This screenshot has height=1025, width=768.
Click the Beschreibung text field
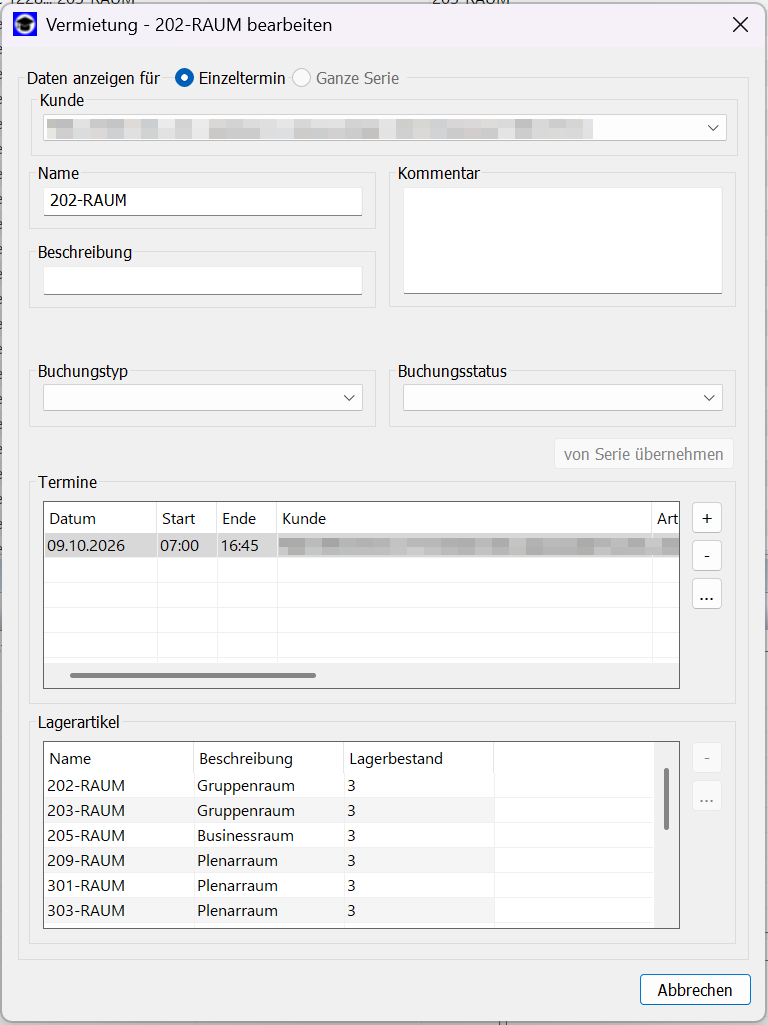click(x=203, y=280)
